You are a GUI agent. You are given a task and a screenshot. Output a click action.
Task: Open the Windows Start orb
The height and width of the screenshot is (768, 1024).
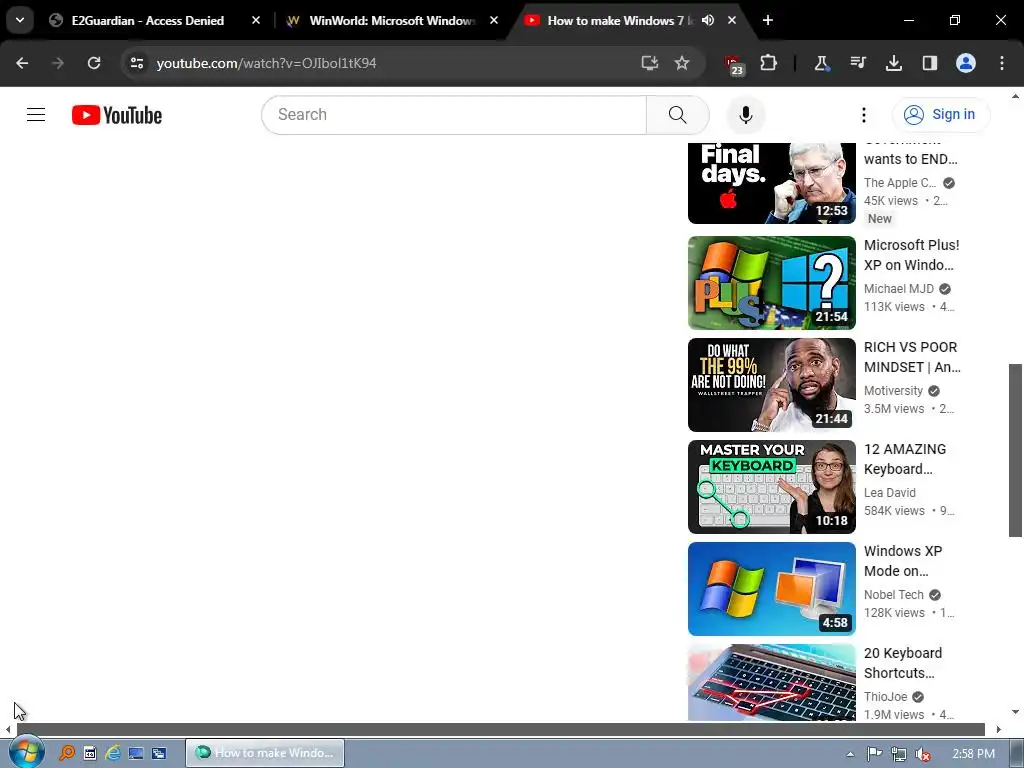click(26, 752)
